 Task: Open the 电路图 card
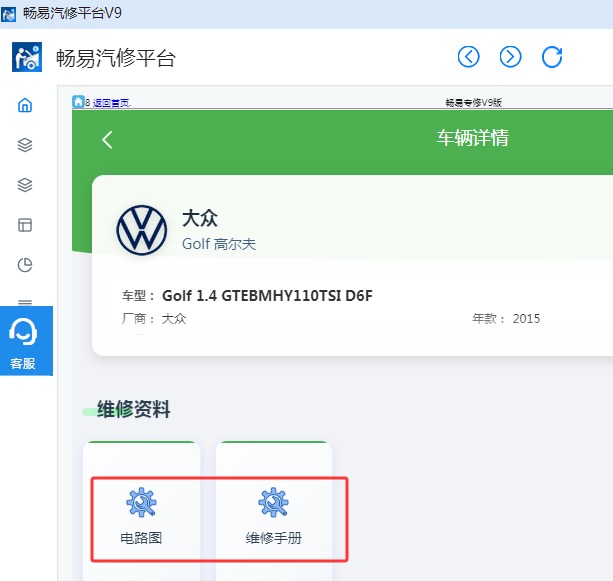tap(142, 512)
